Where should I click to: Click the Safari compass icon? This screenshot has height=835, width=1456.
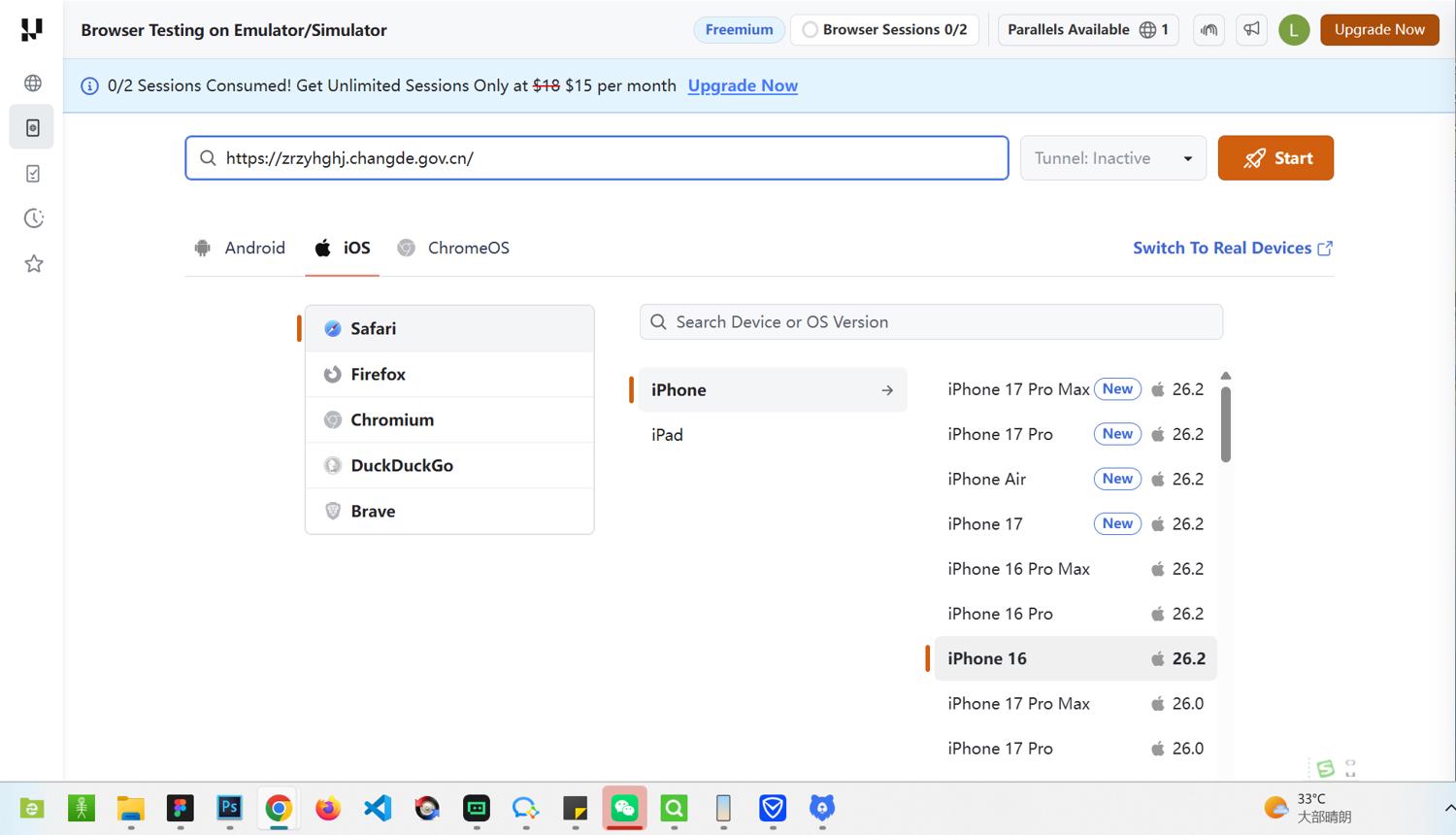[x=333, y=328]
